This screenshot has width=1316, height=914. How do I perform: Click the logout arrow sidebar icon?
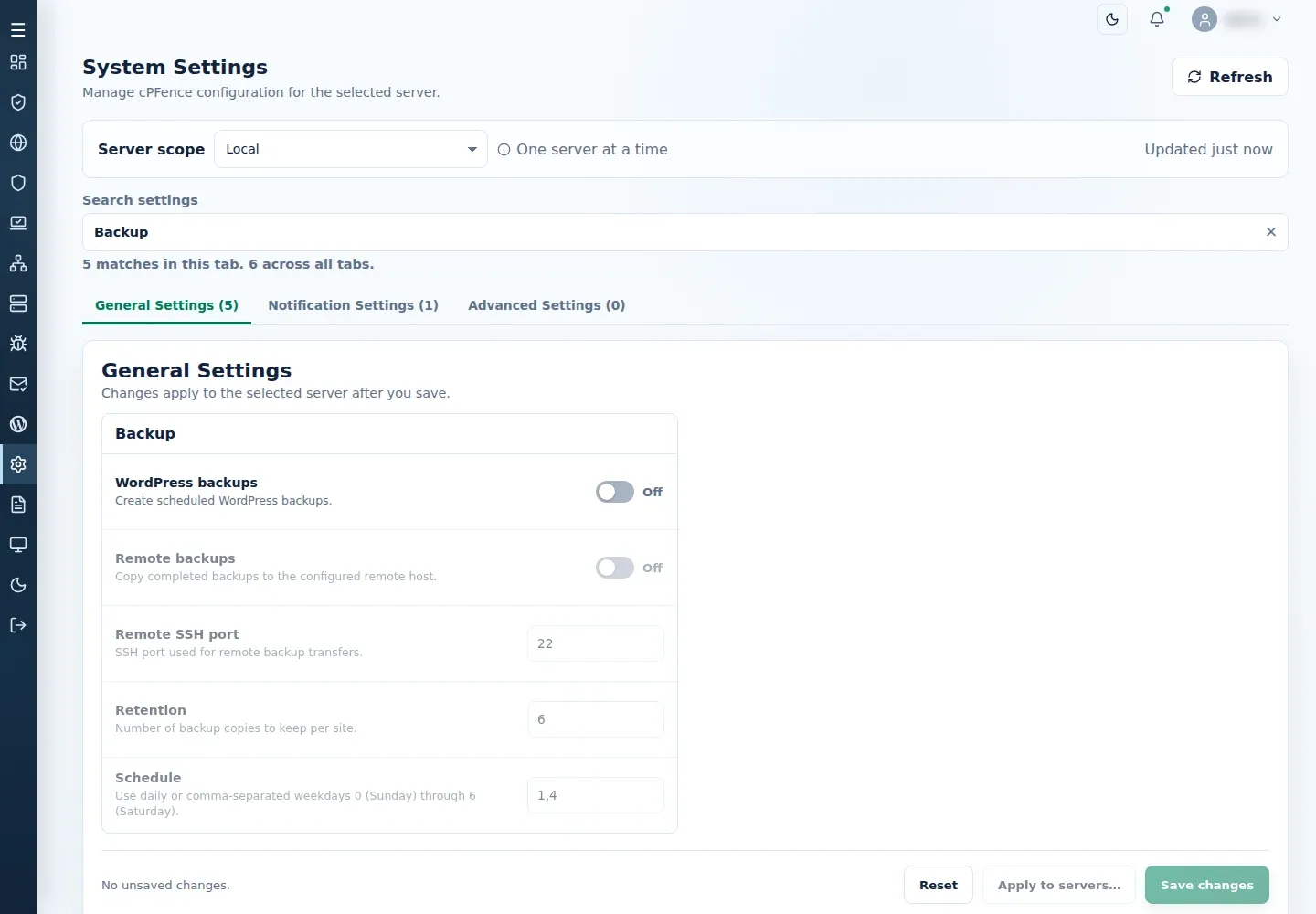coord(18,625)
